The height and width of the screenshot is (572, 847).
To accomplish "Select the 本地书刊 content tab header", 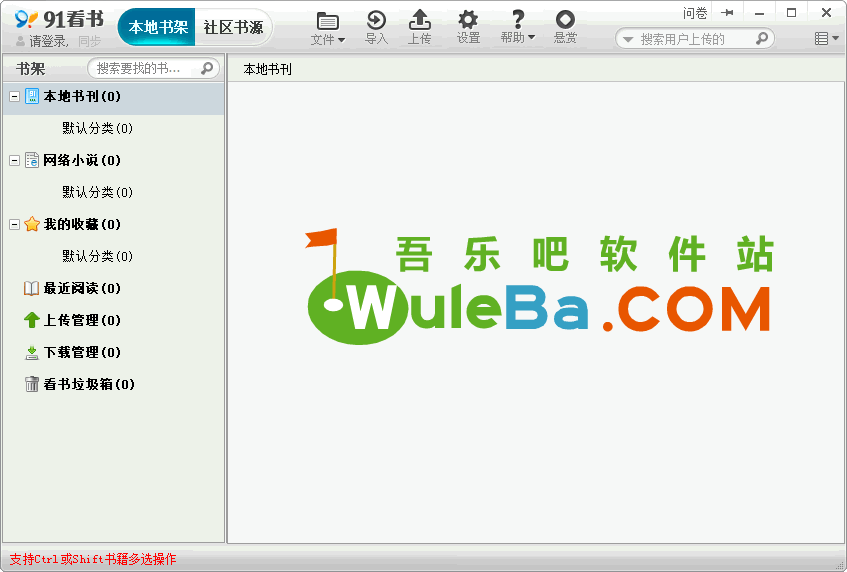I will (x=267, y=69).
